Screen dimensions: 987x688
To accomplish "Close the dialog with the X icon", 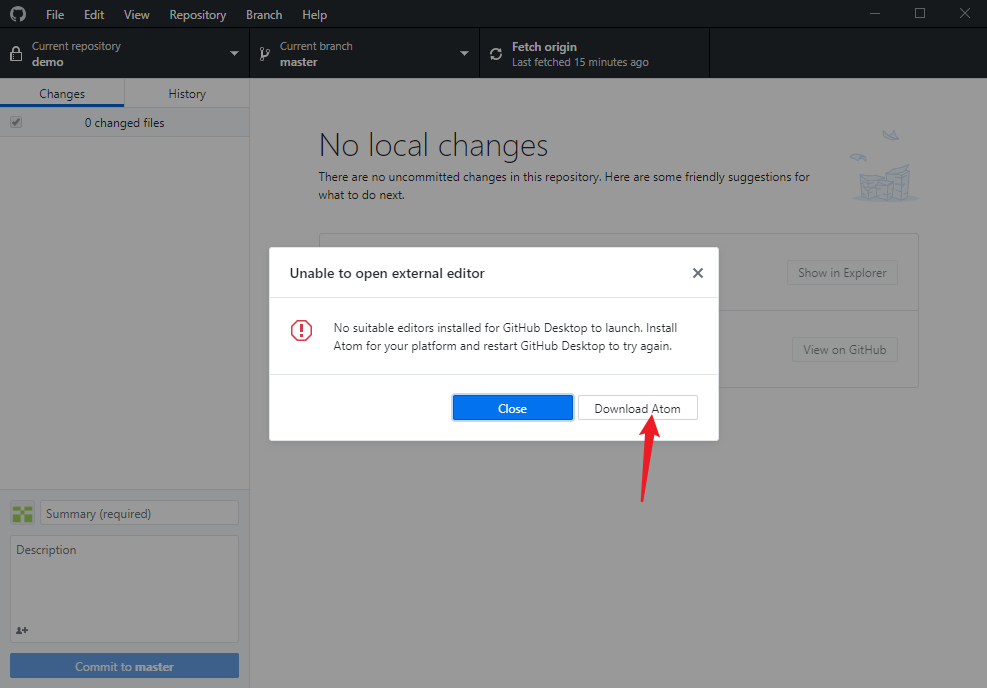I will click(697, 273).
